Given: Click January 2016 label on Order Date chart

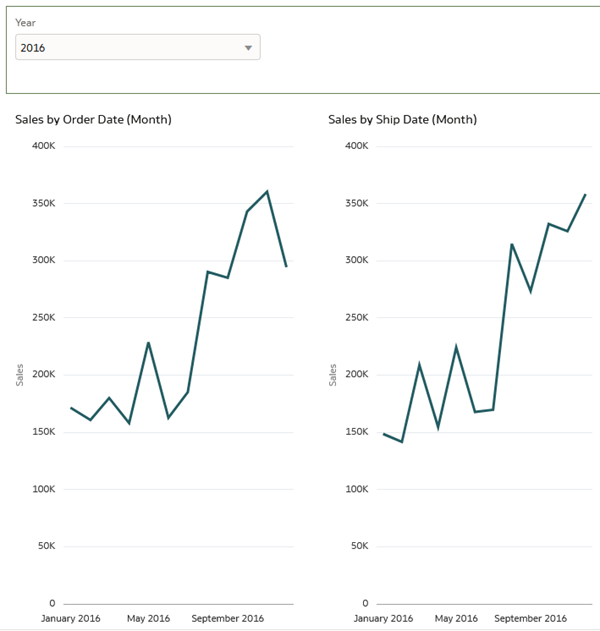Looking at the screenshot, I should click(x=71, y=618).
